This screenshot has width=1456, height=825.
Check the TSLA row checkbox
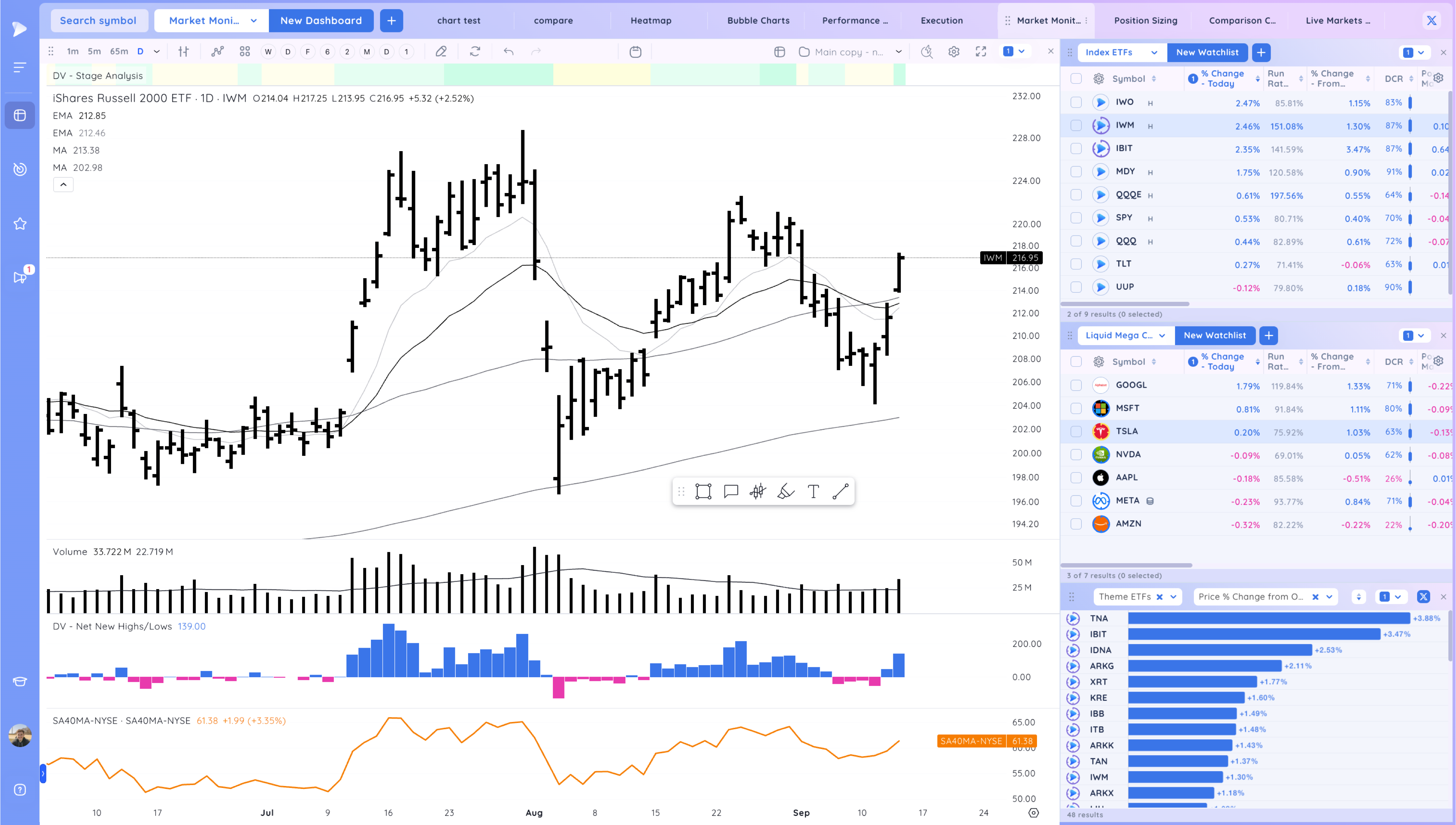pyautogui.click(x=1076, y=432)
